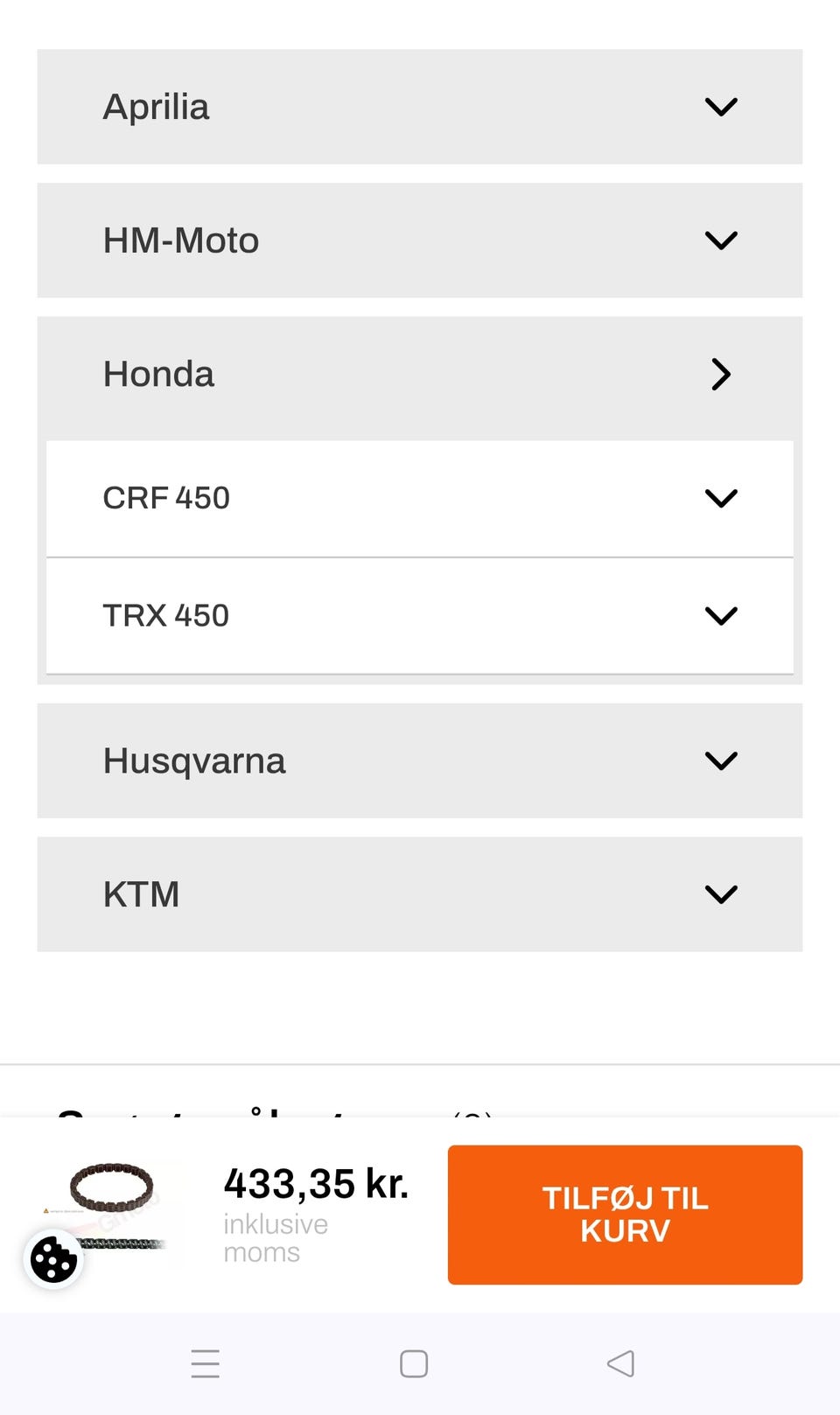The image size is (840, 1415).
Task: Select the Aprilia brand label
Action: (157, 107)
